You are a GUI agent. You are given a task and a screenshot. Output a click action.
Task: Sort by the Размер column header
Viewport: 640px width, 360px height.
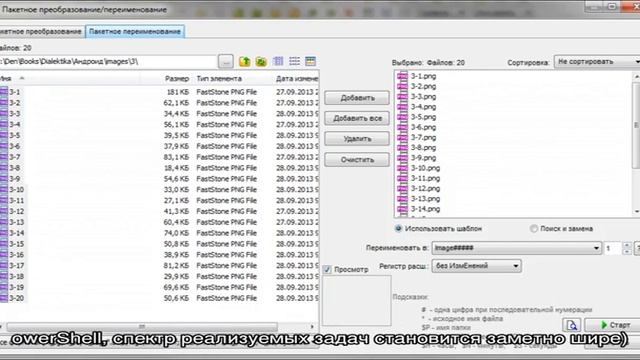pyautogui.click(x=177, y=78)
